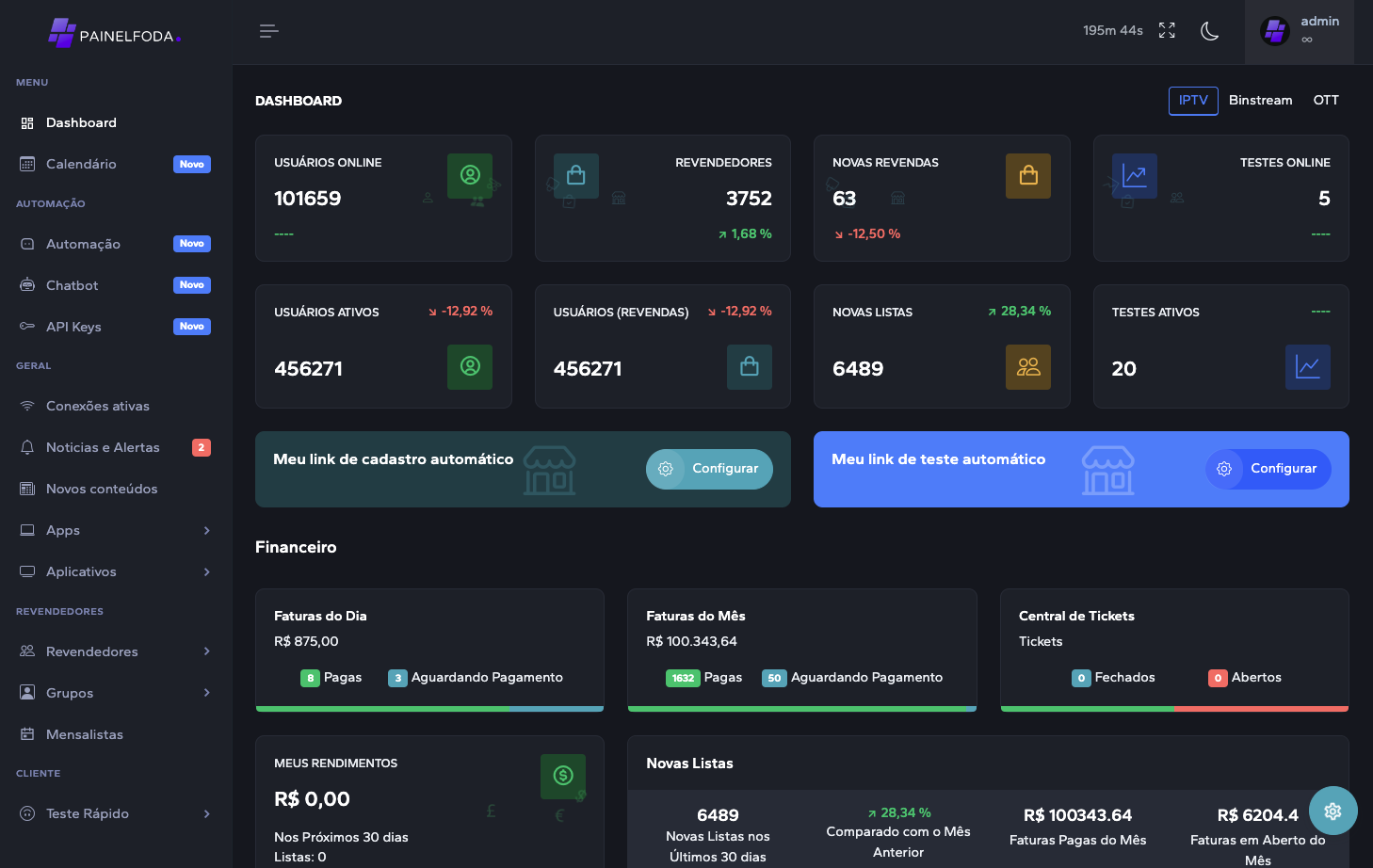This screenshot has width=1373, height=868.
Task: Configure the automatic registration link
Action: (x=709, y=469)
